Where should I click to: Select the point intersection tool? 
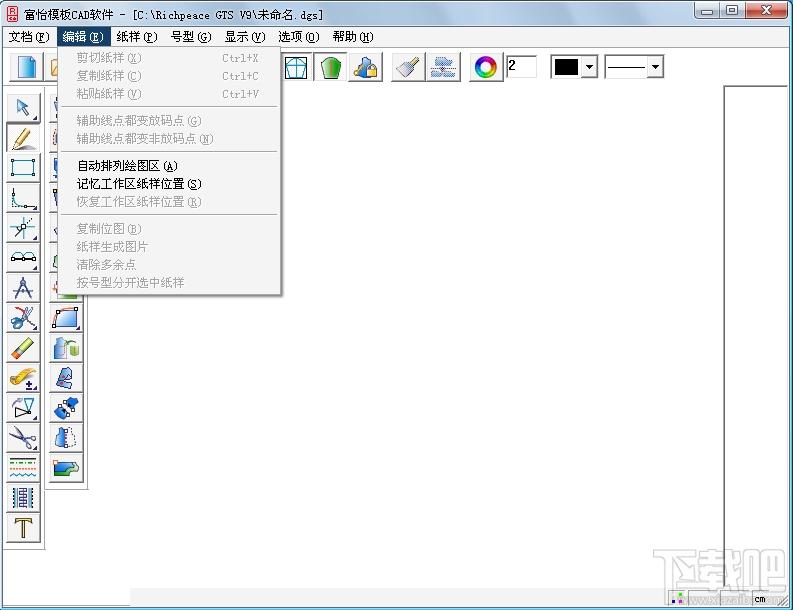click(x=23, y=228)
